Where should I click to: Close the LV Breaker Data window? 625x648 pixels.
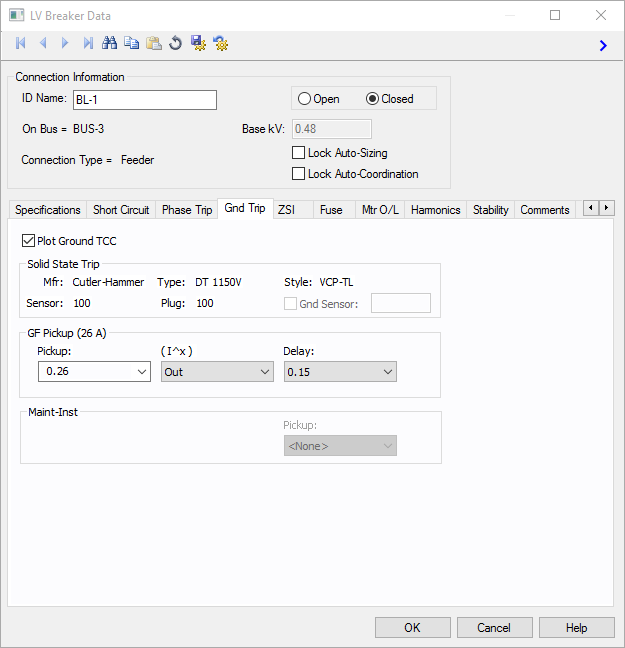[x=601, y=15]
